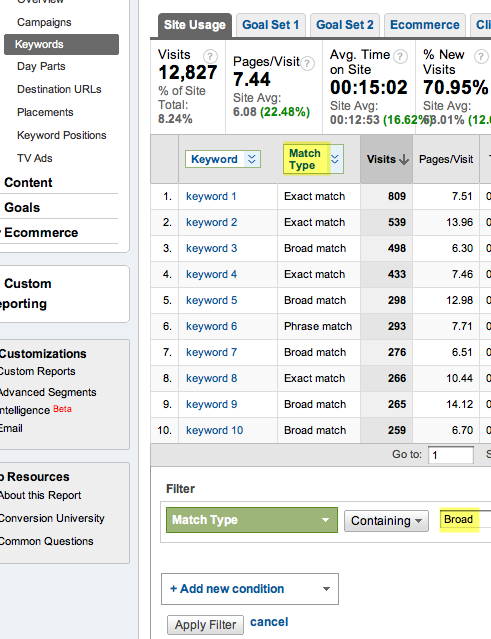The image size is (491, 639).
Task: Click the Apply Filter button
Action: click(x=205, y=625)
